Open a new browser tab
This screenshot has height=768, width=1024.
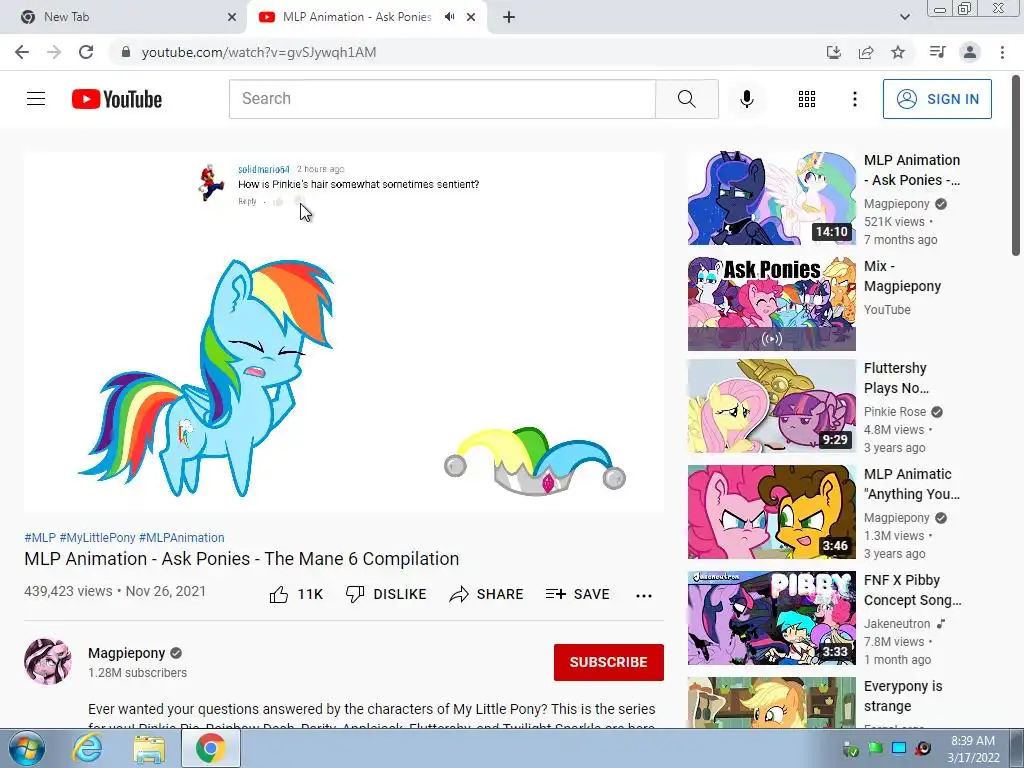509,17
